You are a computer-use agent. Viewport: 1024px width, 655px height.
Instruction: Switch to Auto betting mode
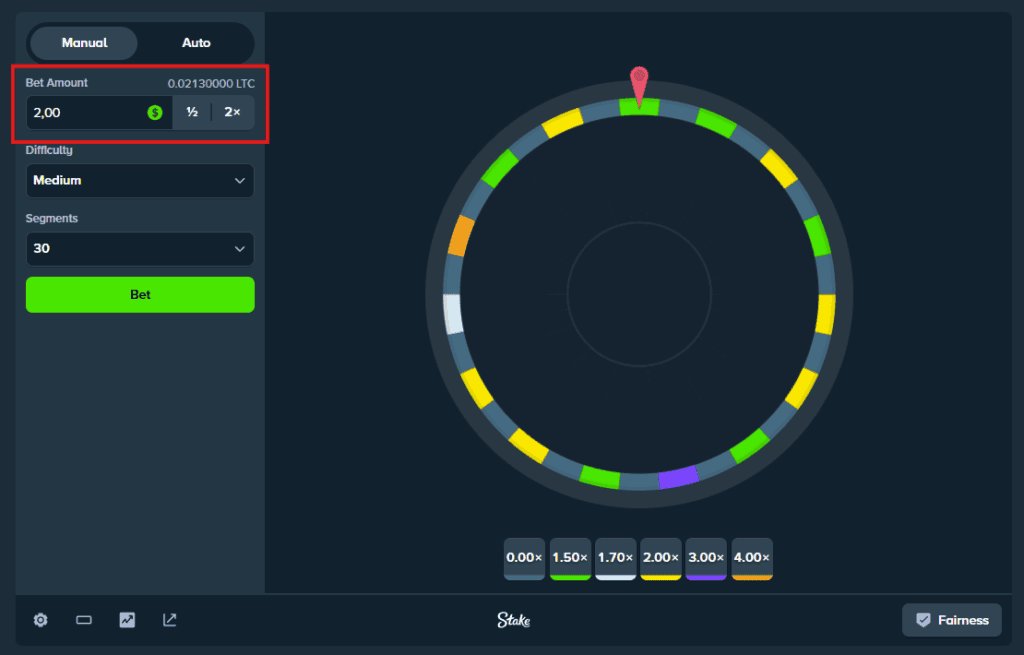tap(196, 42)
